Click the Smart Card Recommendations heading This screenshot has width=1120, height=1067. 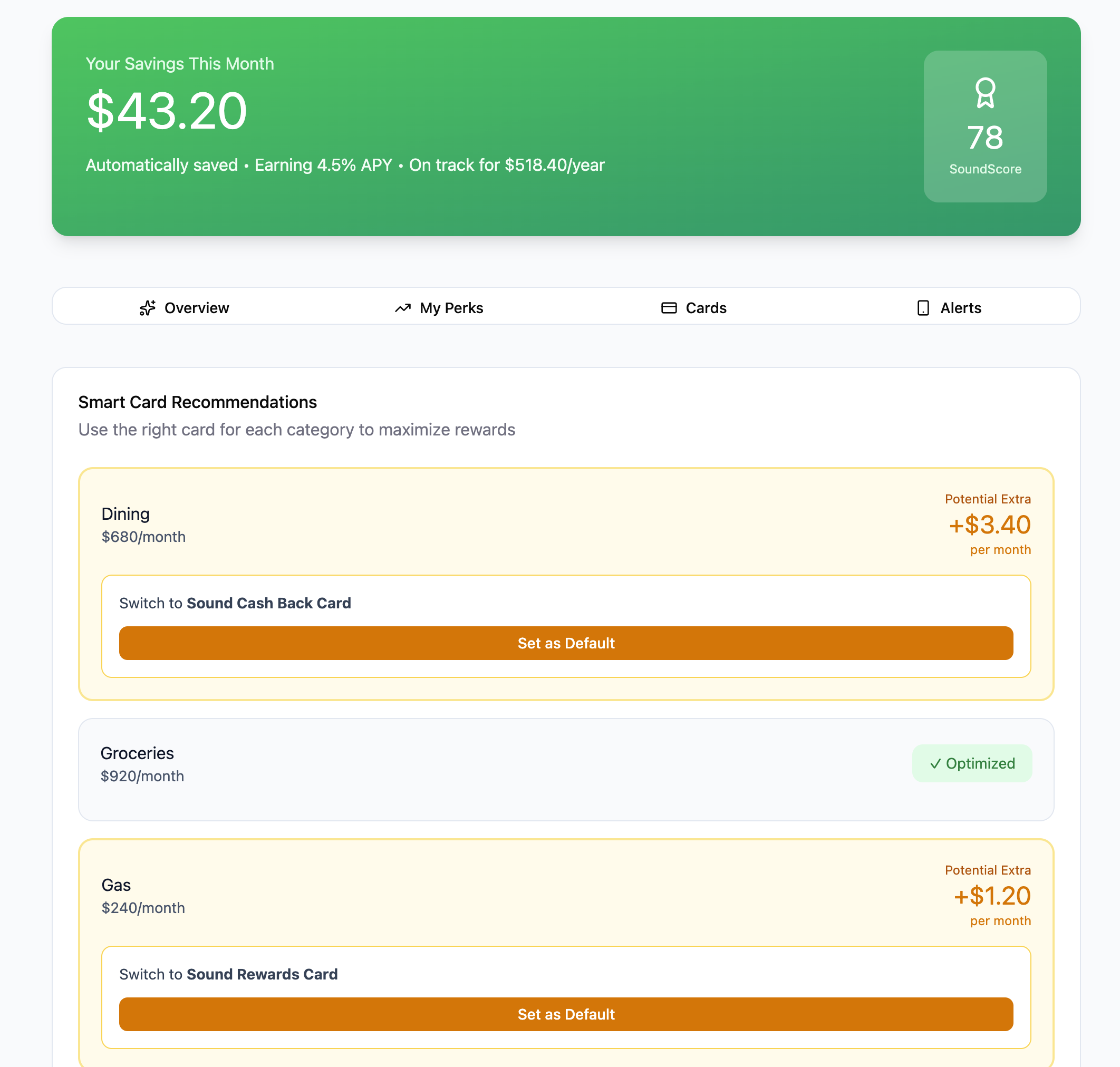tap(197, 402)
